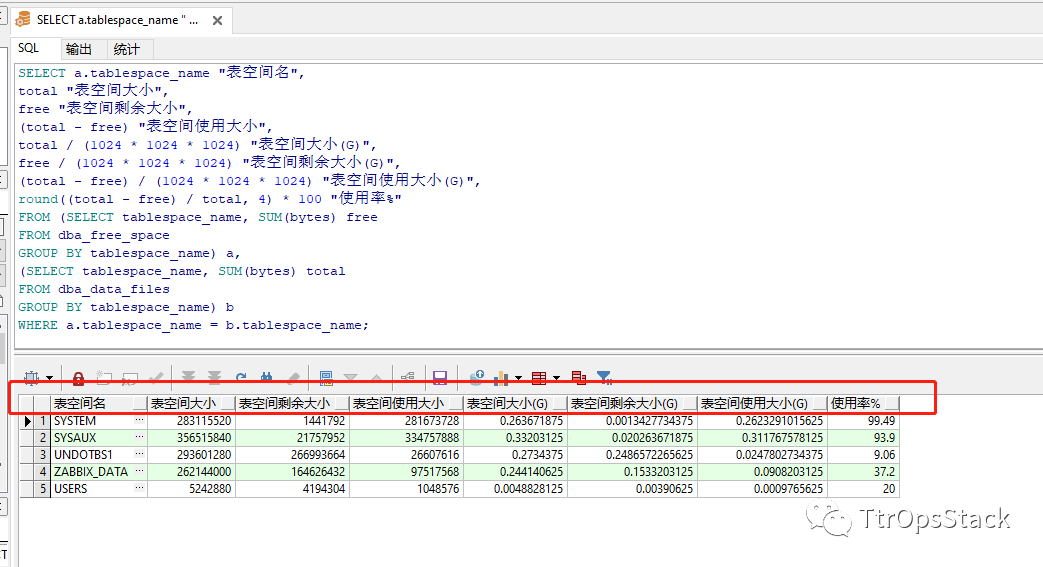The image size is (1043, 567).
Task: Click the linked query icon
Action: tap(408, 377)
